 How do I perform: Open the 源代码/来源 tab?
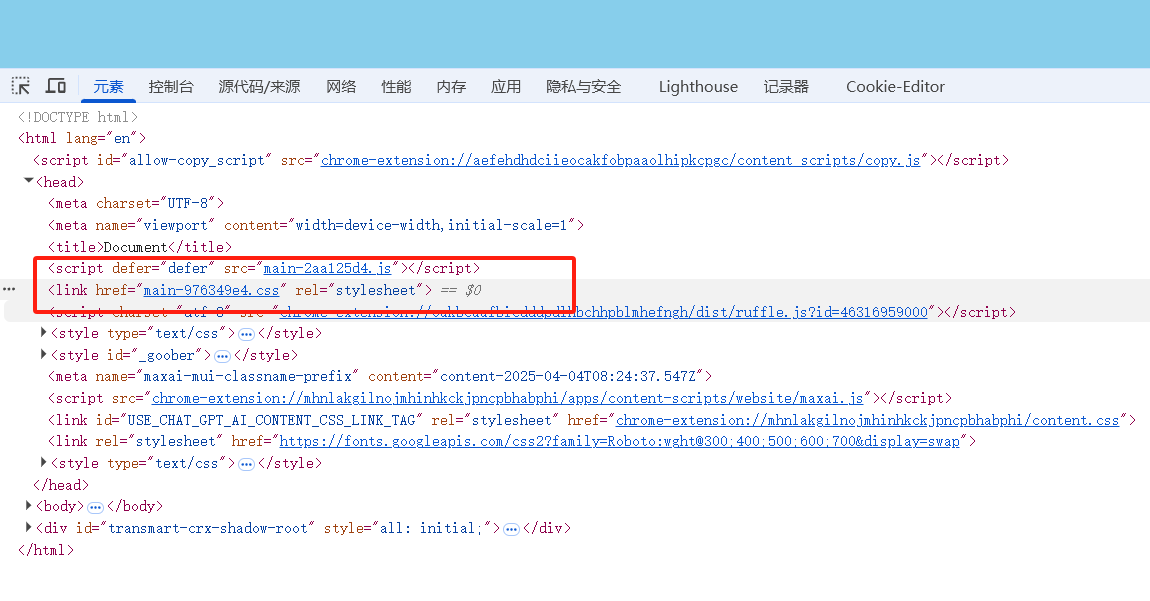[x=260, y=87]
